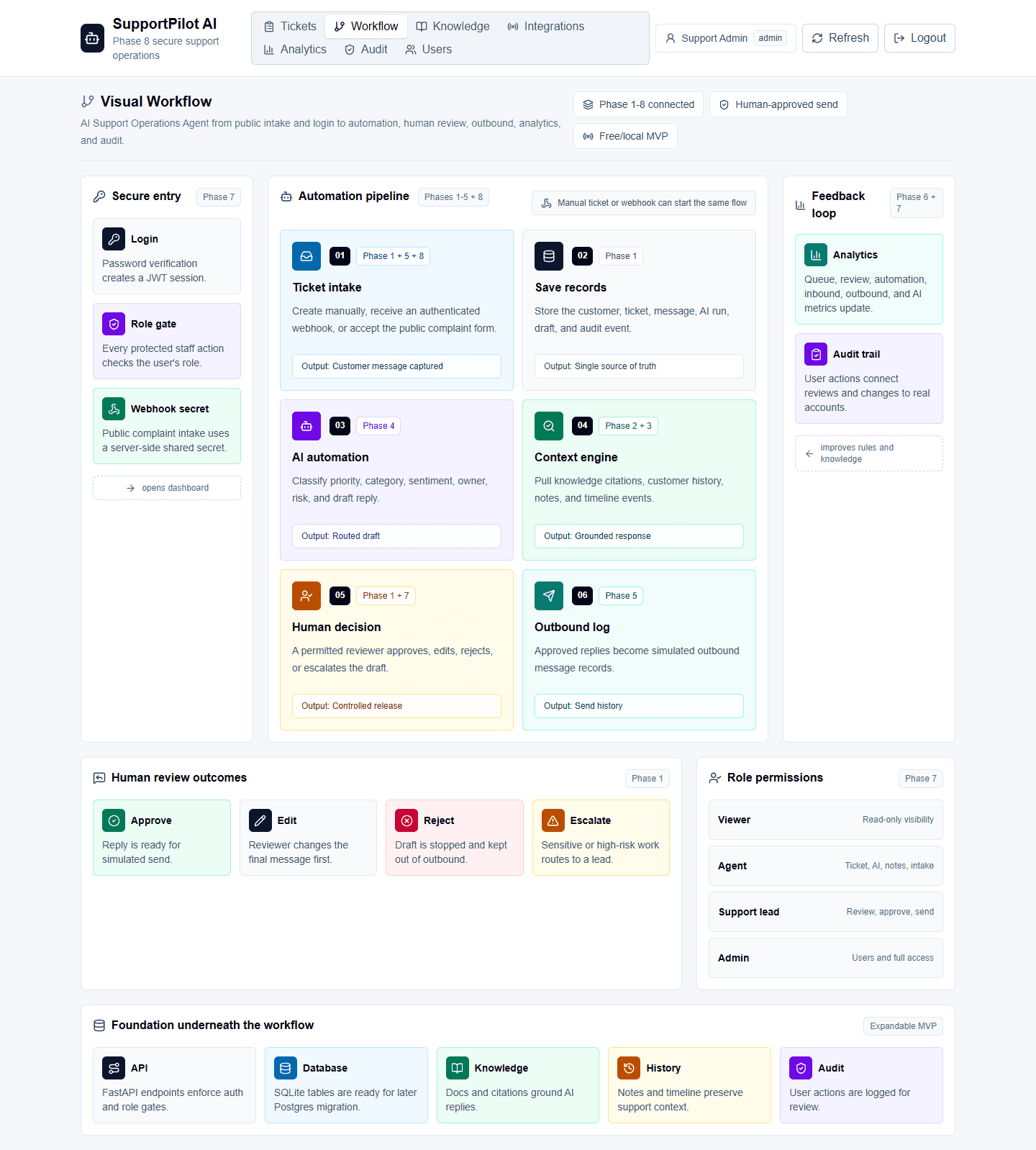1036x1150 pixels.
Task: Click the Agent role permission row
Action: (x=826, y=866)
